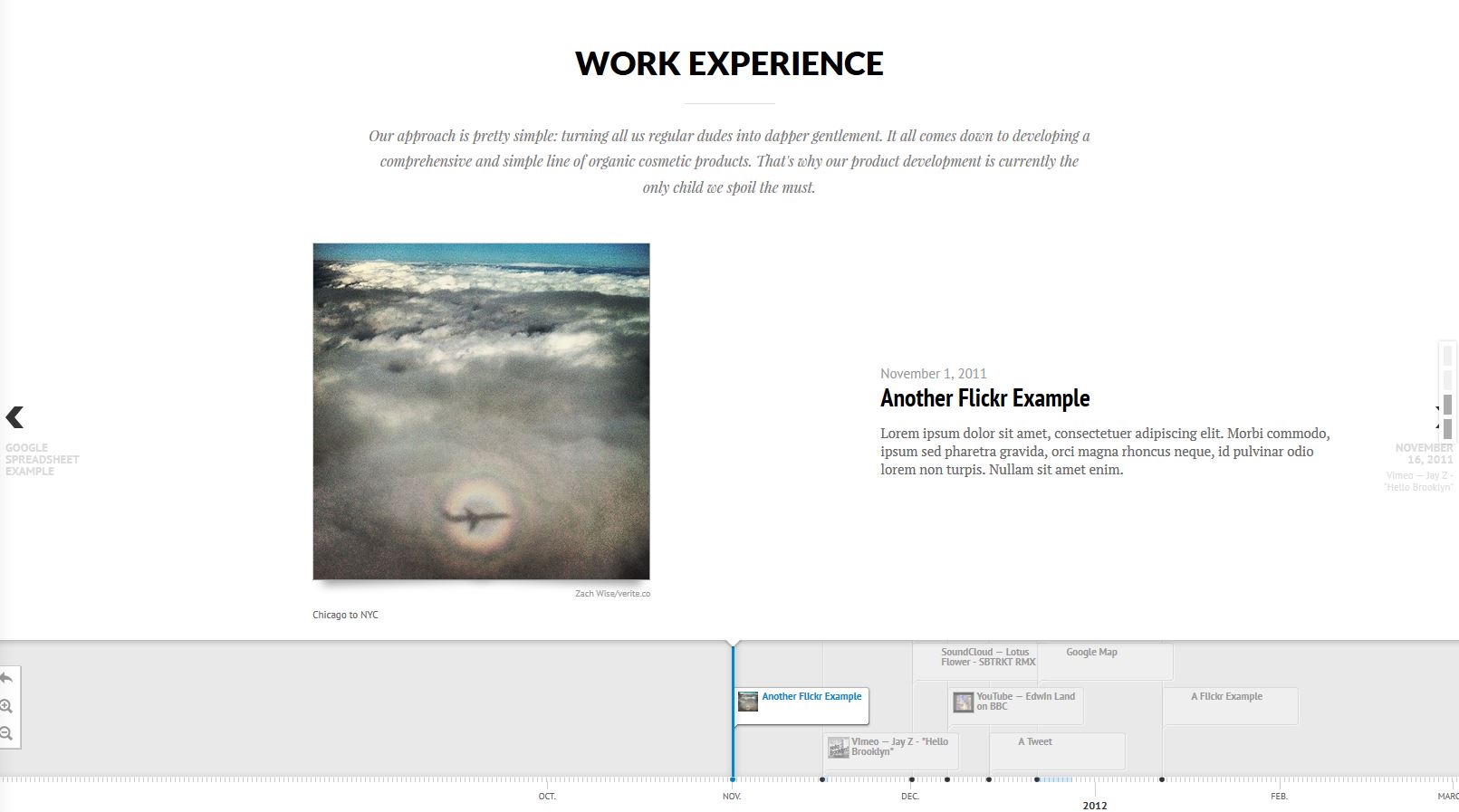The height and width of the screenshot is (812, 1459).
Task: Select 'A Tweet' timeline flag
Action: click(1057, 750)
